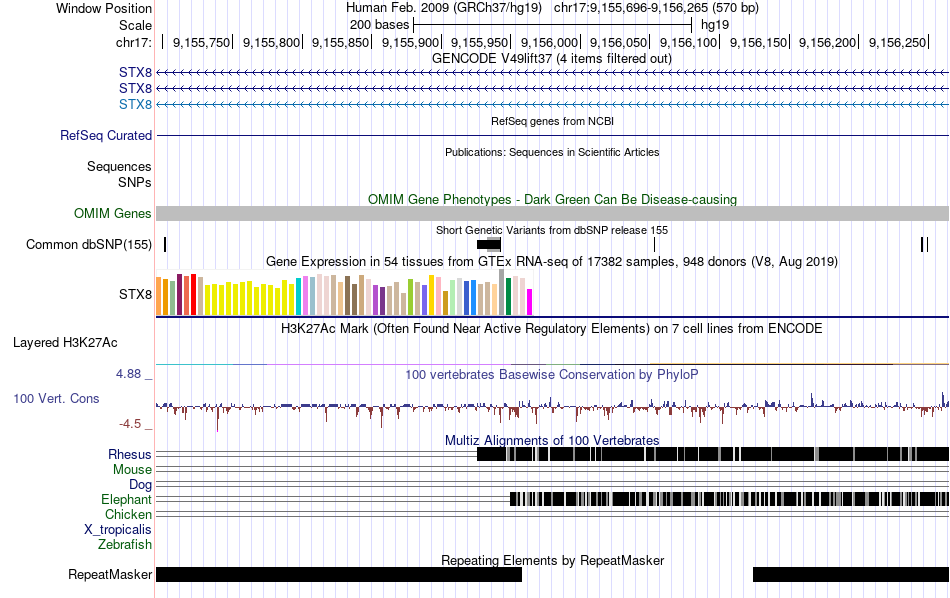Image resolution: width=950 pixels, height=598 pixels.
Task: Open the Layered H3K27Ac track label
Action: [65, 343]
